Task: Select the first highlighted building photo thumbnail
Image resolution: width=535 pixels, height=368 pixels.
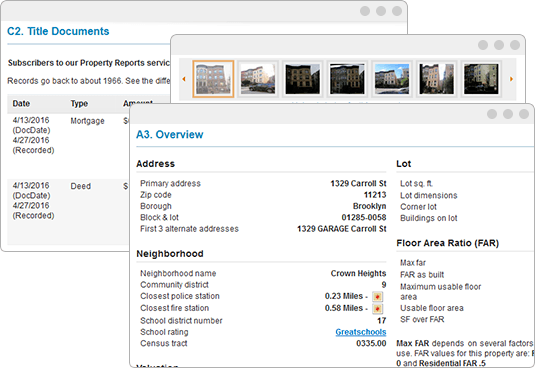Action: click(213, 79)
